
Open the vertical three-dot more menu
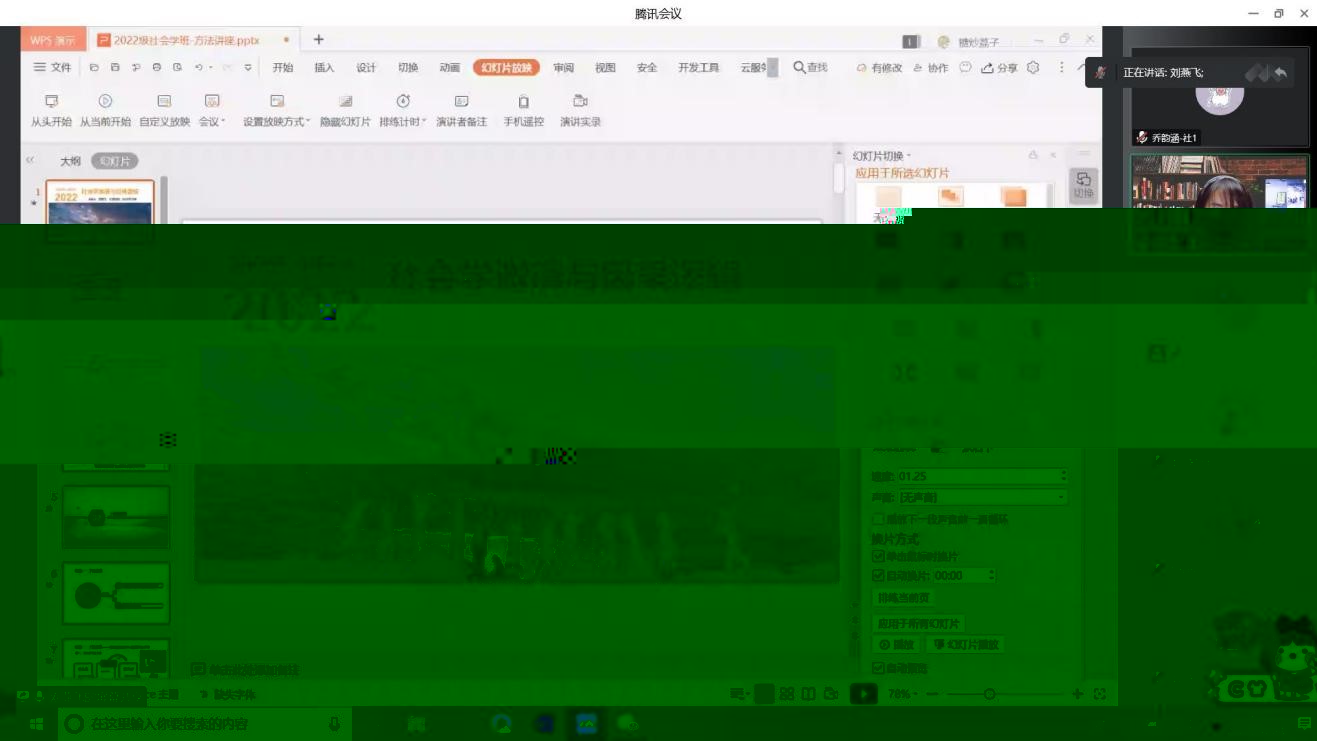[x=1061, y=67]
